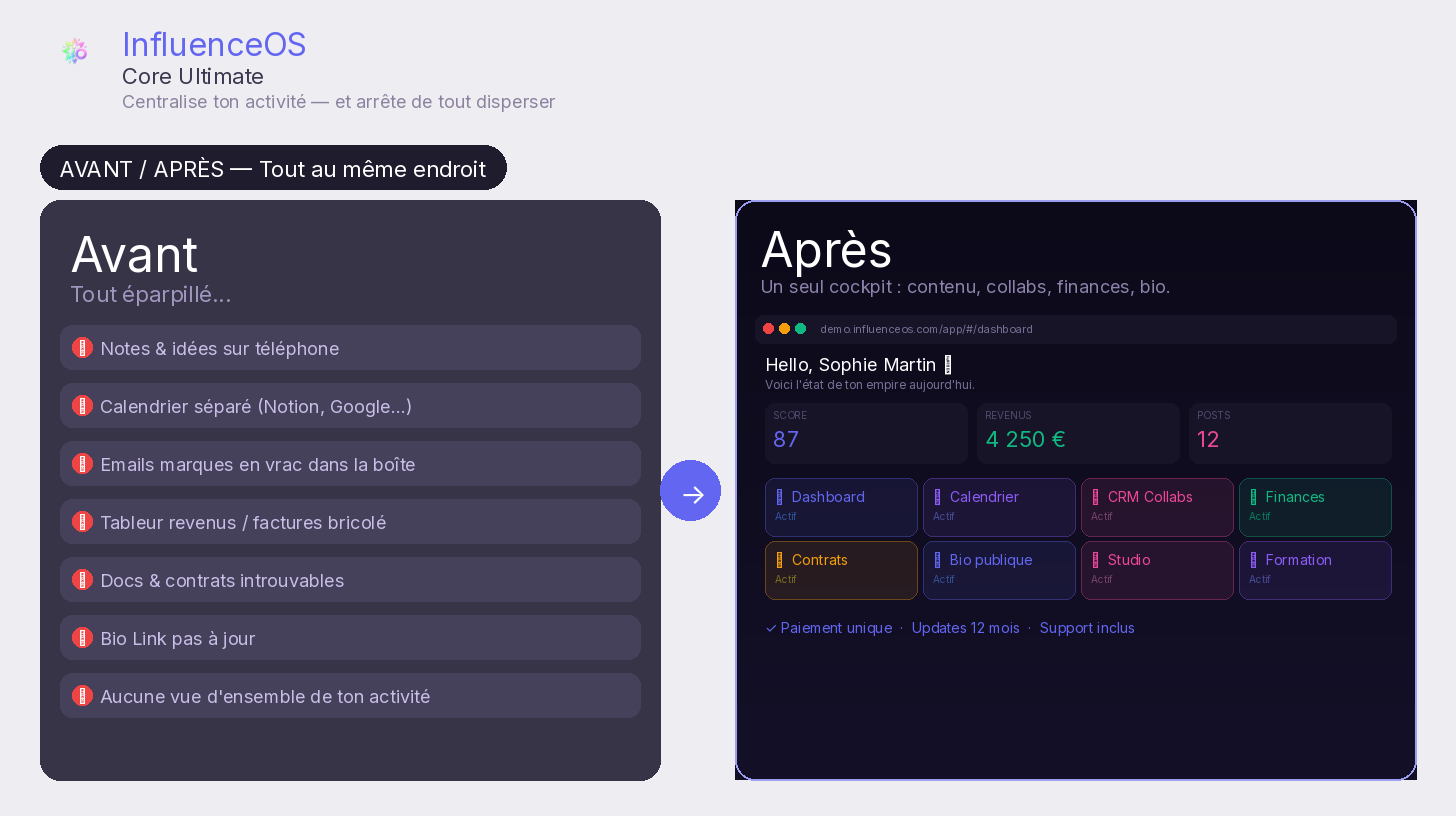Screen dimensions: 1456x816
Task: Select the Contrats module tile
Action: (x=841, y=570)
